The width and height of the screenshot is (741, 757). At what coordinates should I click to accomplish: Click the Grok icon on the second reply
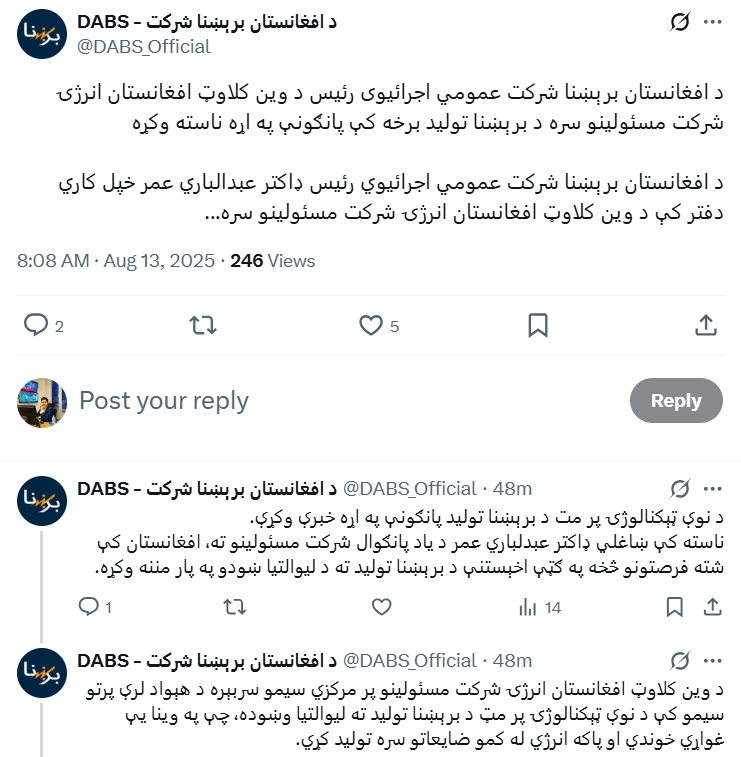(x=681, y=661)
